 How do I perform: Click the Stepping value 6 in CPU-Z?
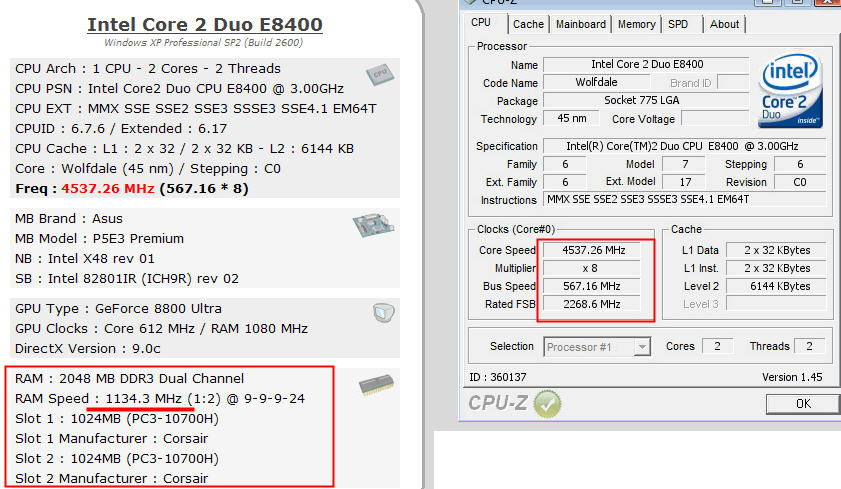coord(800,164)
